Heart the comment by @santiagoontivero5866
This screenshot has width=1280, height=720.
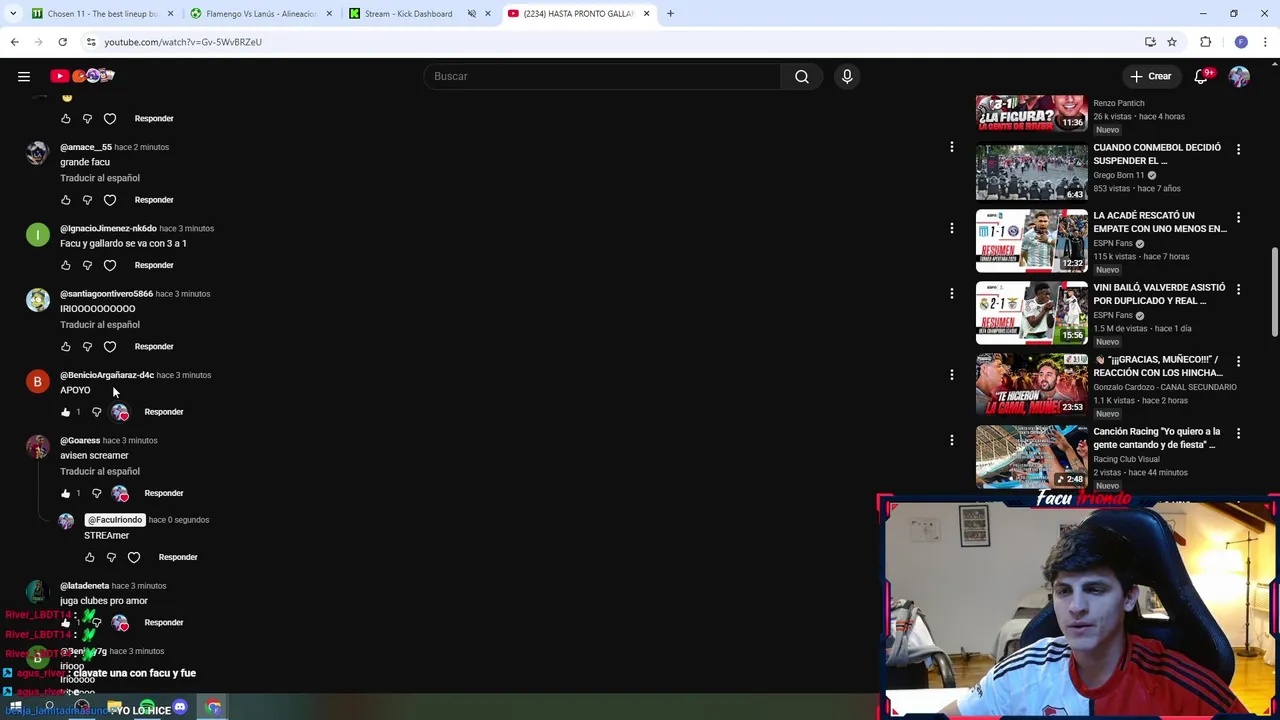[110, 346]
